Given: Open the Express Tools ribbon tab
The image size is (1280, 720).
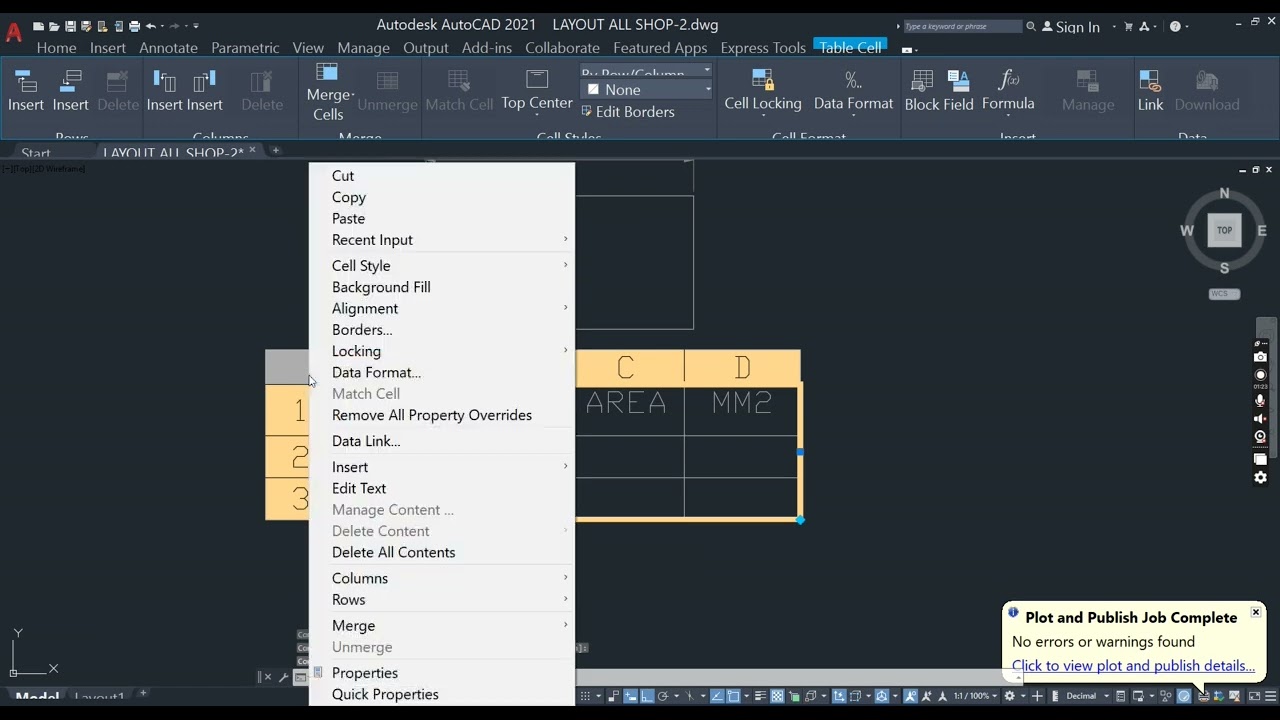Looking at the screenshot, I should point(763,48).
